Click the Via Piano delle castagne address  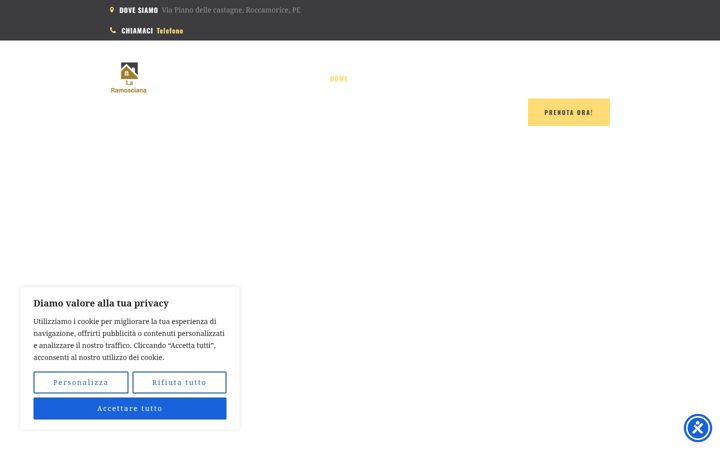(x=231, y=10)
